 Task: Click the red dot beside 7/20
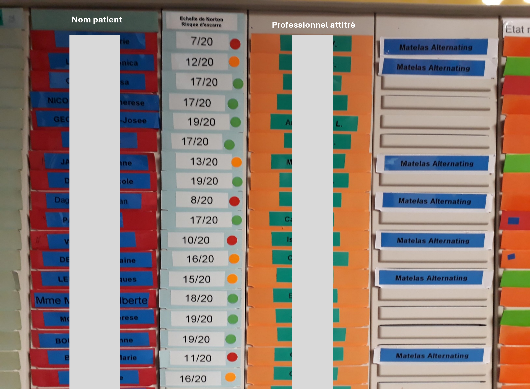click(x=235, y=44)
